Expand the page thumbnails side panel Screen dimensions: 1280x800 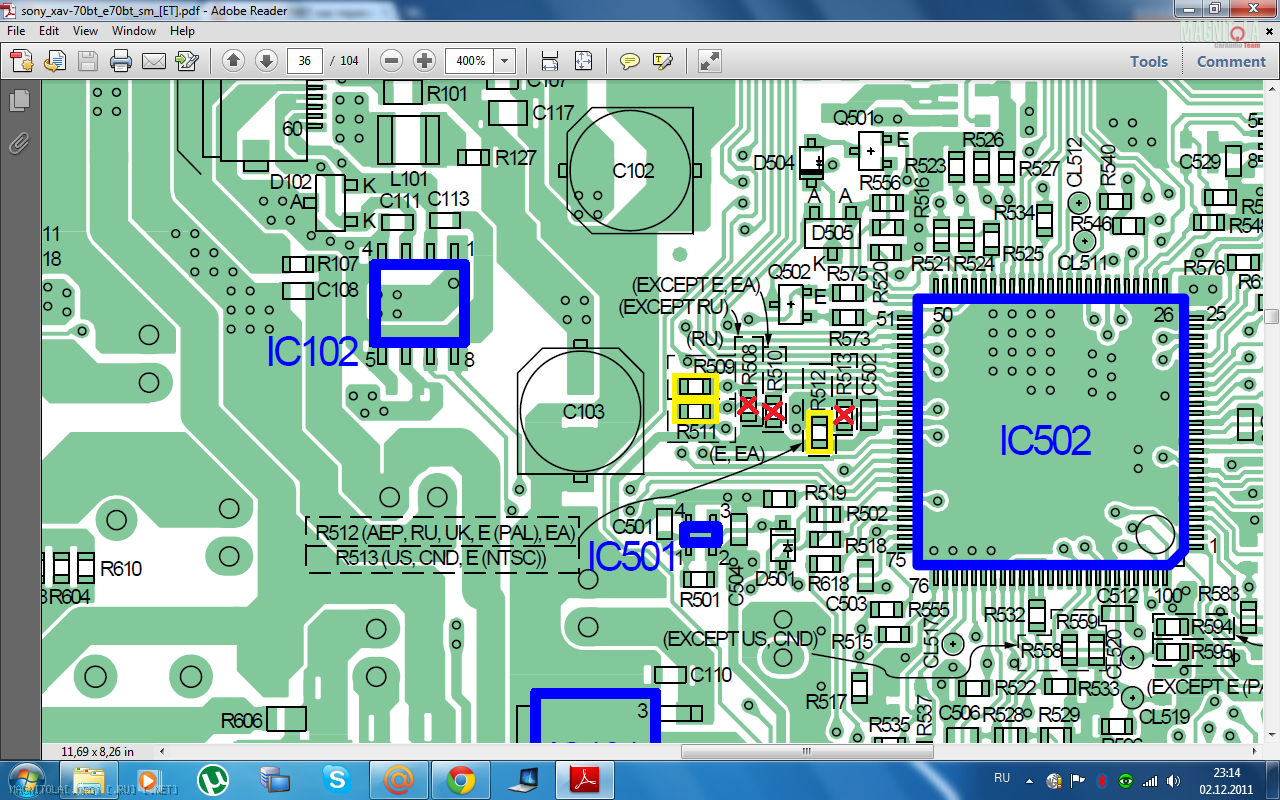19,101
